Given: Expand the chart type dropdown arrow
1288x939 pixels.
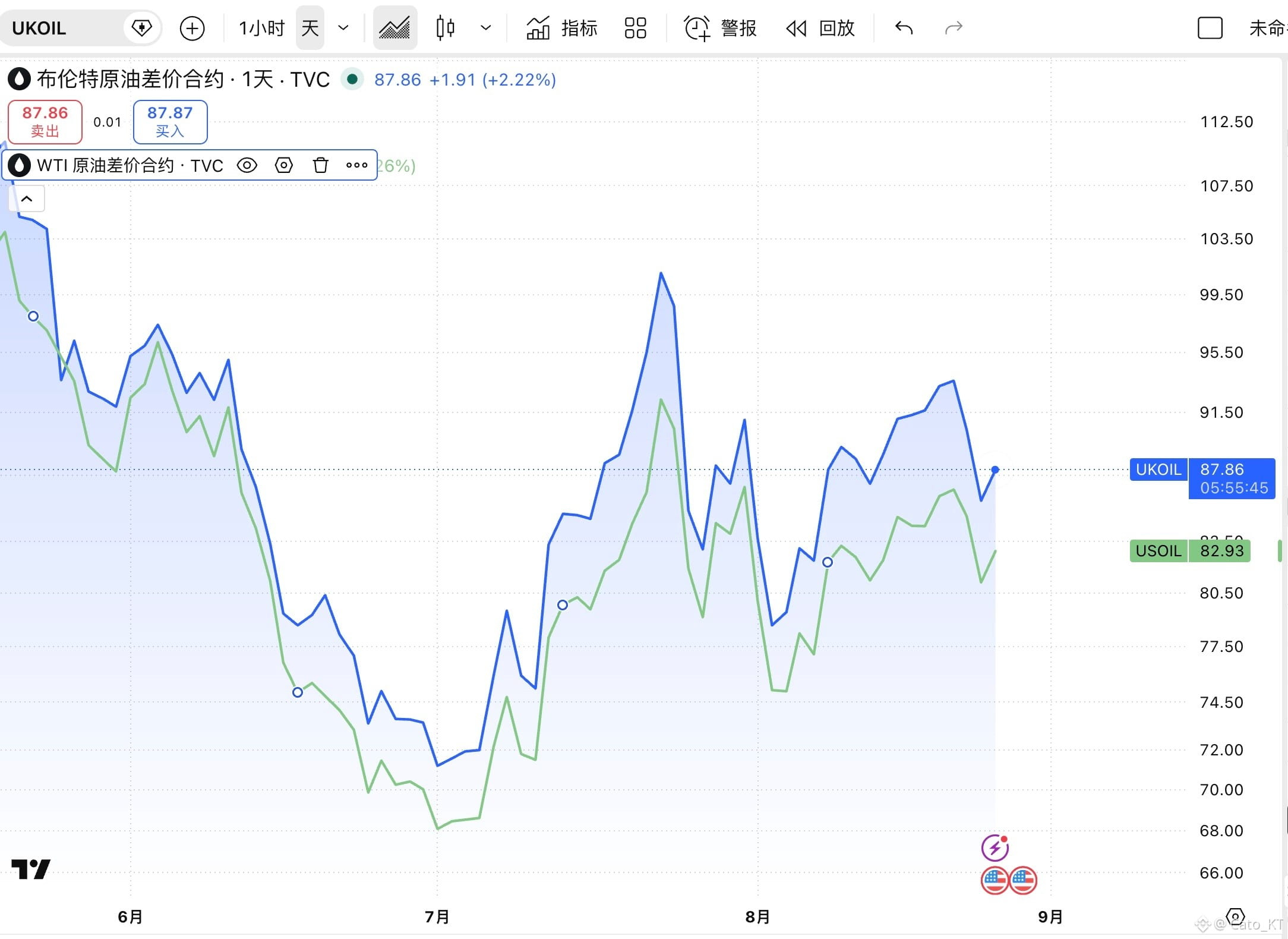Looking at the screenshot, I should pos(486,28).
